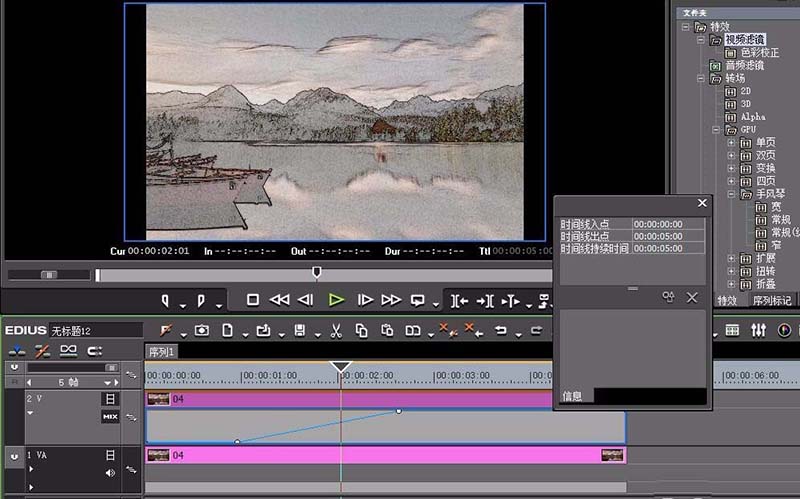Open the audio mixer sliders icon
This screenshot has width=800, height=499.
(x=758, y=330)
